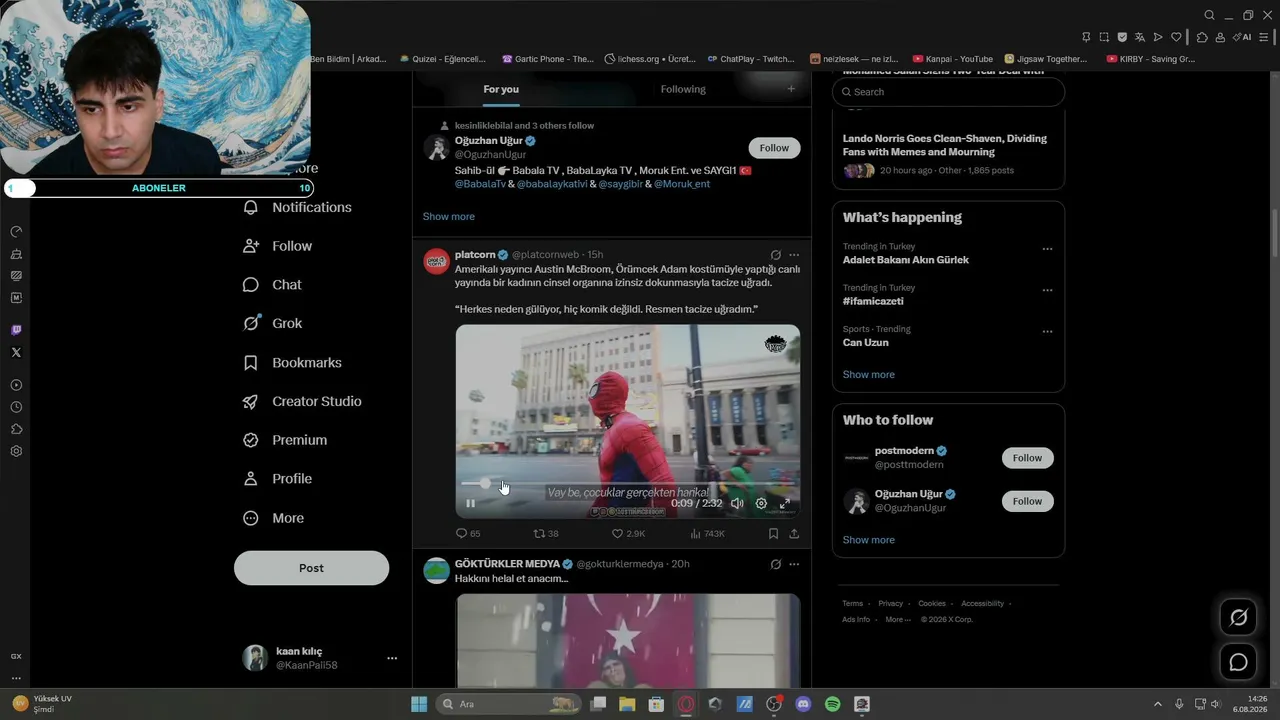Screen dimensions: 1280x720
Task: Open the extensions cube icon in the Opera sidebar
Action: pyautogui.click(x=16, y=429)
